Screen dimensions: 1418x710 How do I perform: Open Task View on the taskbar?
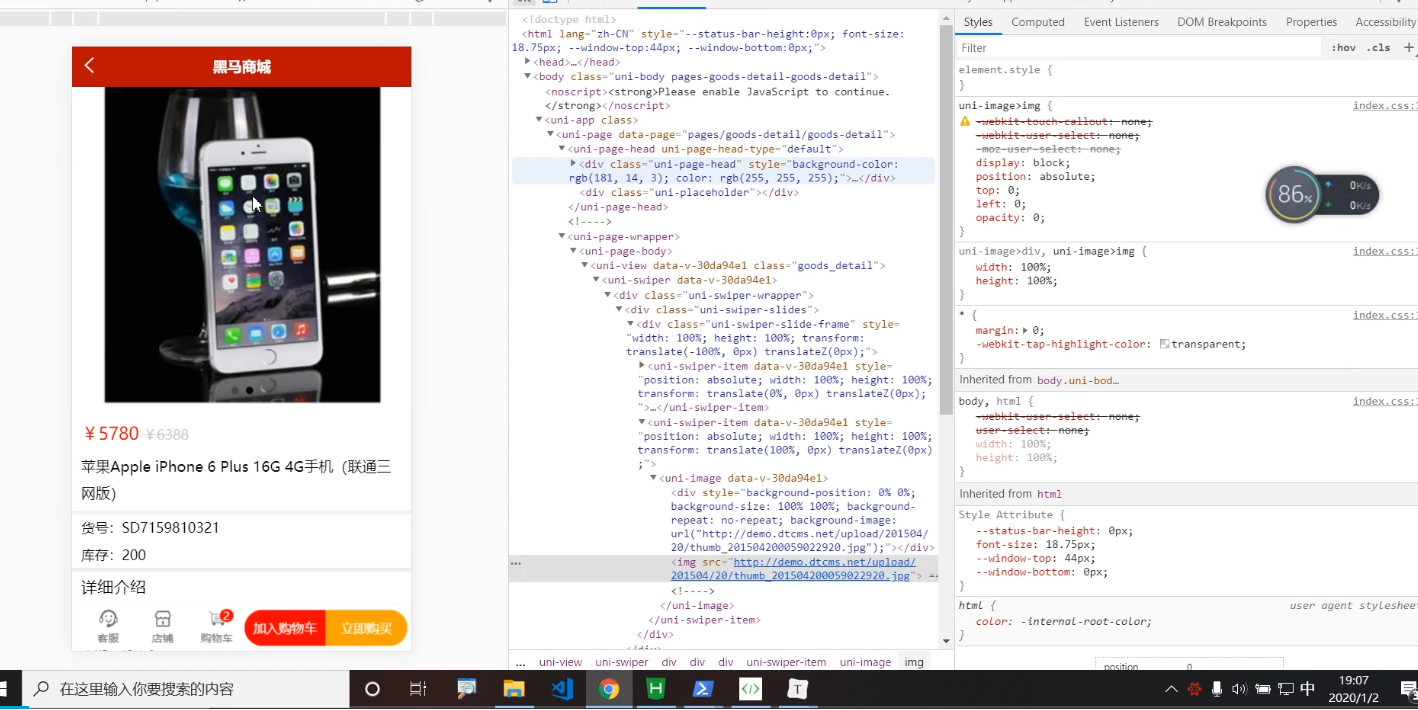[418, 689]
